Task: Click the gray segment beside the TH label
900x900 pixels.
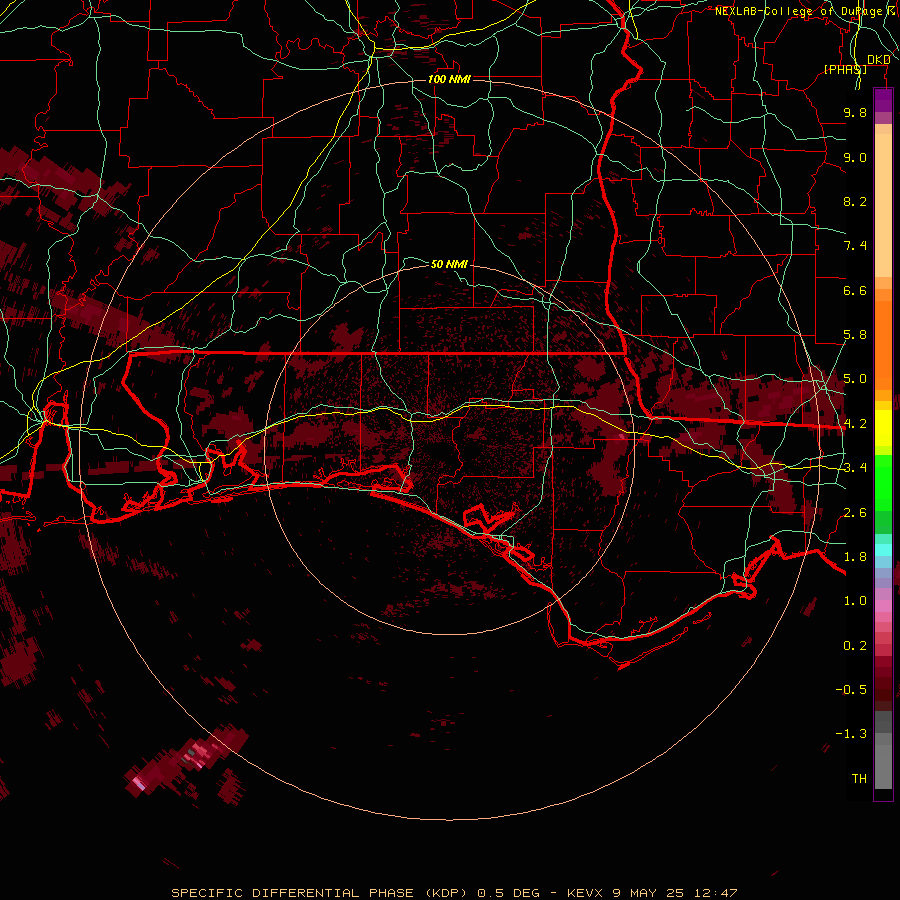Action: [x=883, y=766]
